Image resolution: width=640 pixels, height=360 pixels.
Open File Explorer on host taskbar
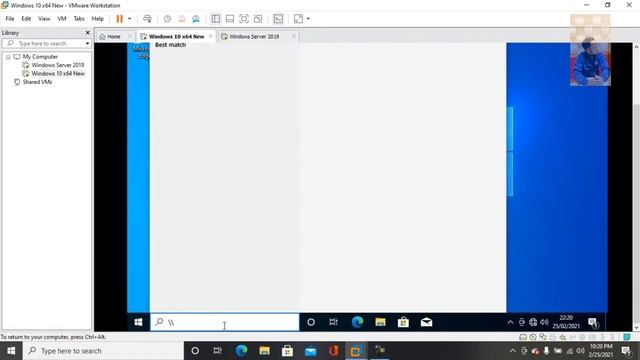point(264,351)
